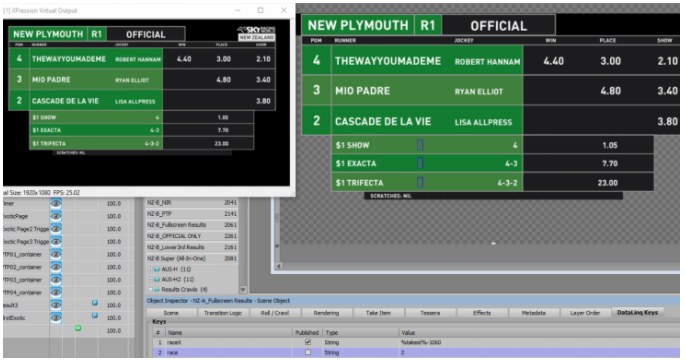Select the raceX key name cell
The height and width of the screenshot is (361, 686).
coord(229,342)
